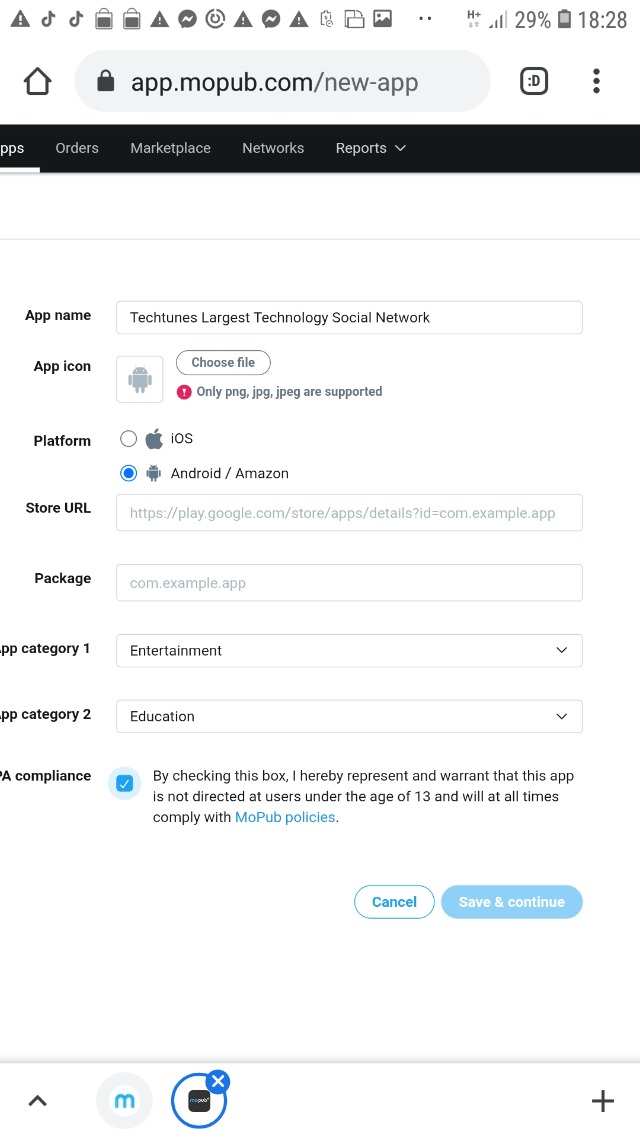Open the Networks tab
Image resolution: width=640 pixels, height=1138 pixels.
pos(273,148)
